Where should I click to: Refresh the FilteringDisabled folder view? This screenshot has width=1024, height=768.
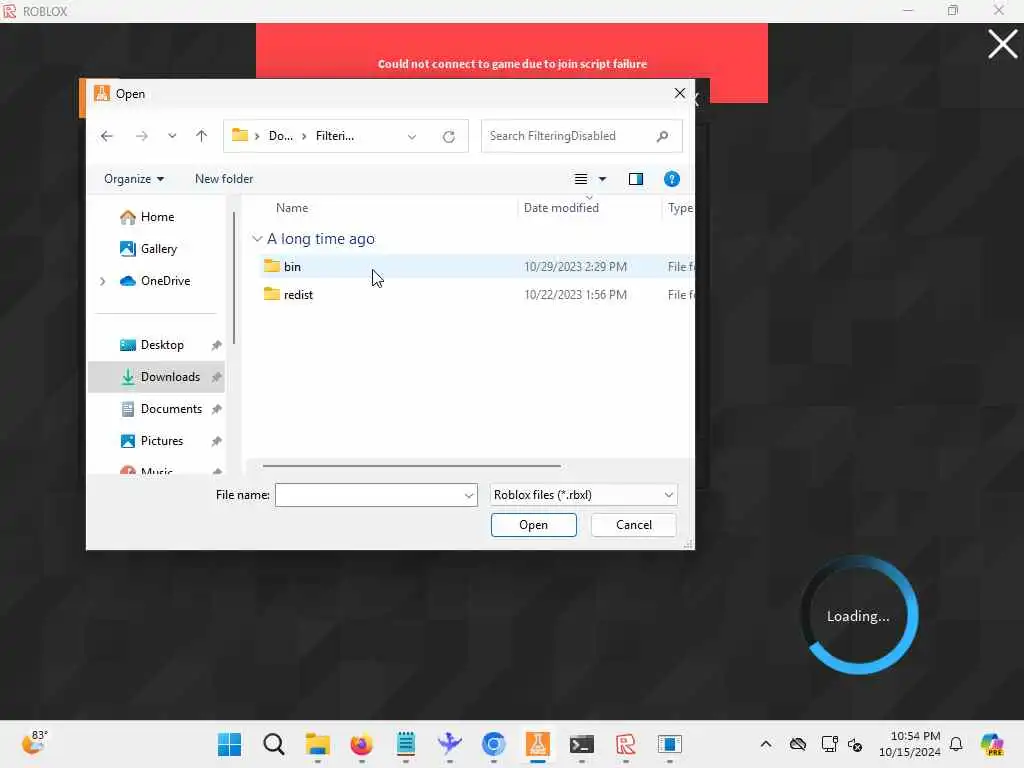449,136
